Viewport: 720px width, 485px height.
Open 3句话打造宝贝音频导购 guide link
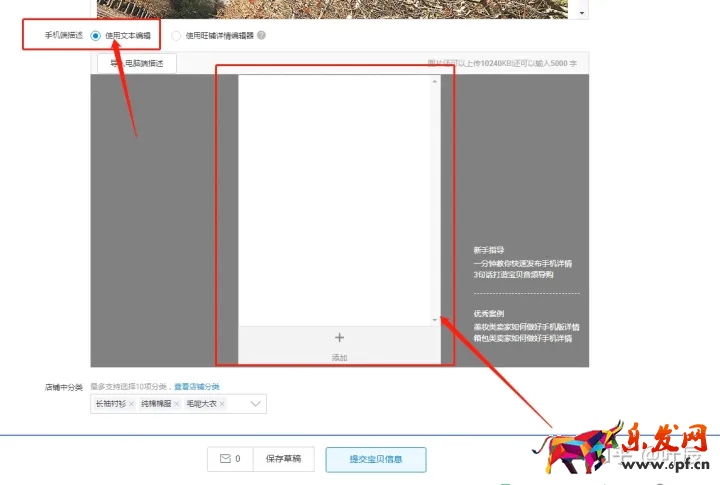pyautogui.click(x=514, y=274)
